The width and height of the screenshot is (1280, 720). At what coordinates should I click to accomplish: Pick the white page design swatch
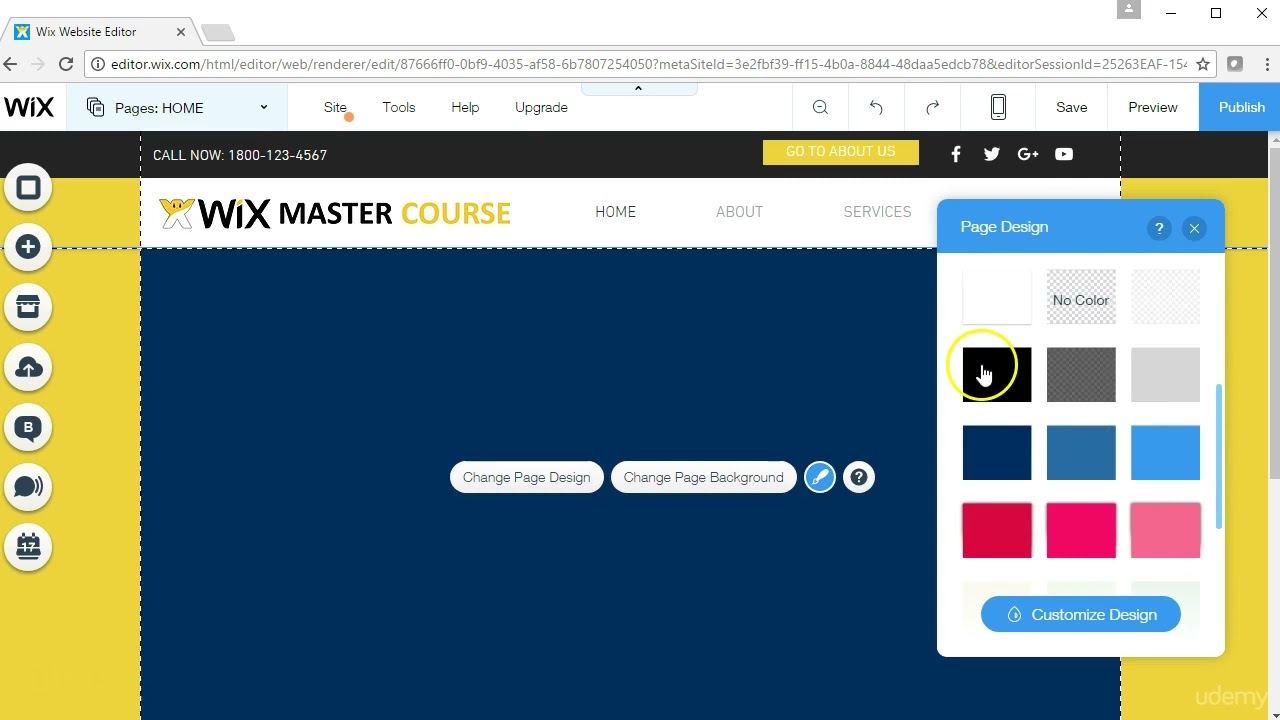point(997,297)
